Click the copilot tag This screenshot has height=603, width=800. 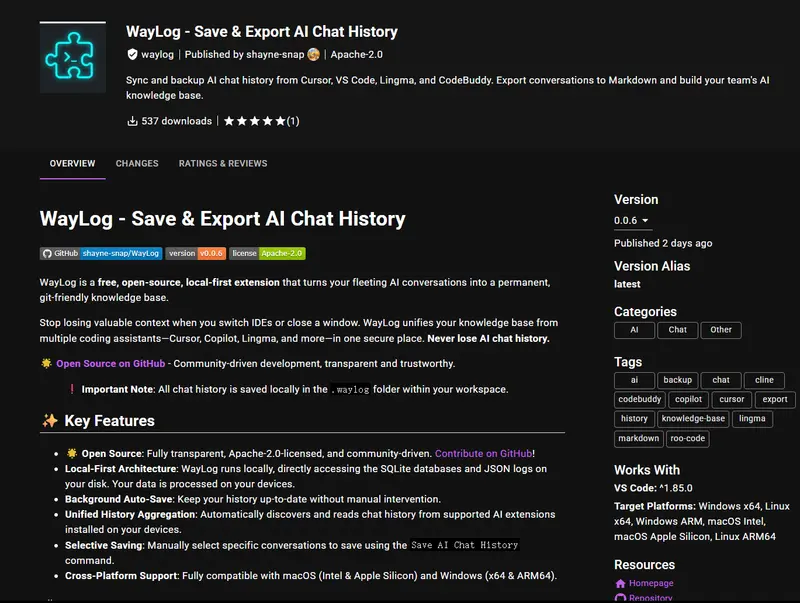tap(690, 399)
